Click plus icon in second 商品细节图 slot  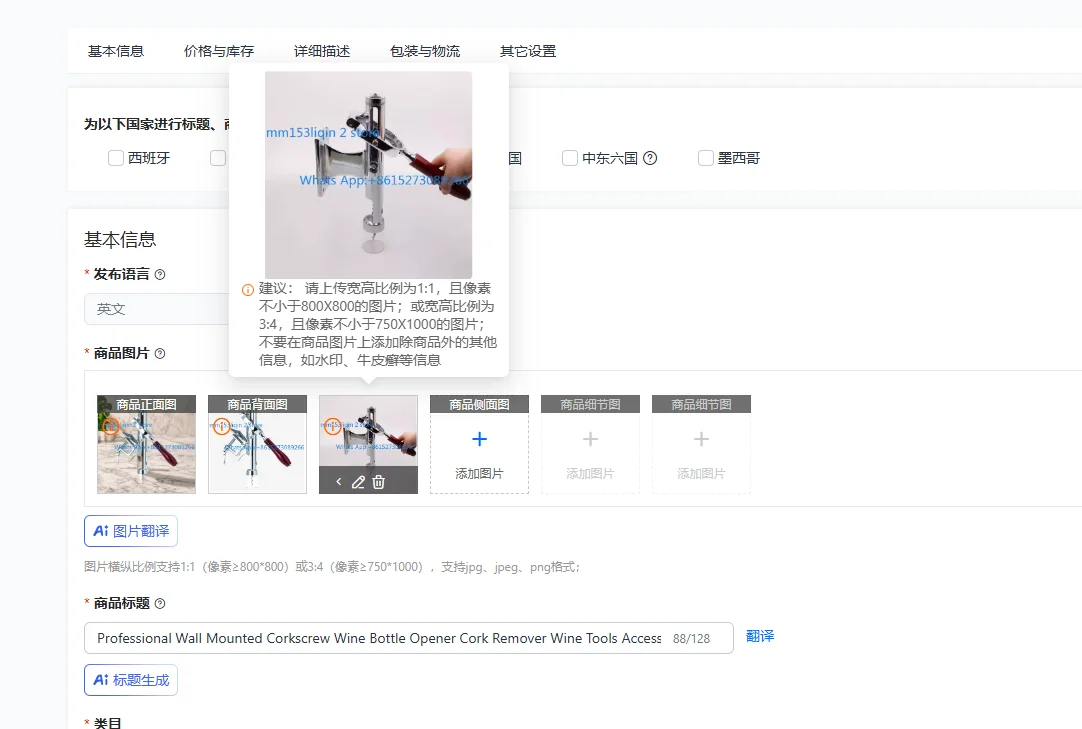tap(701, 439)
